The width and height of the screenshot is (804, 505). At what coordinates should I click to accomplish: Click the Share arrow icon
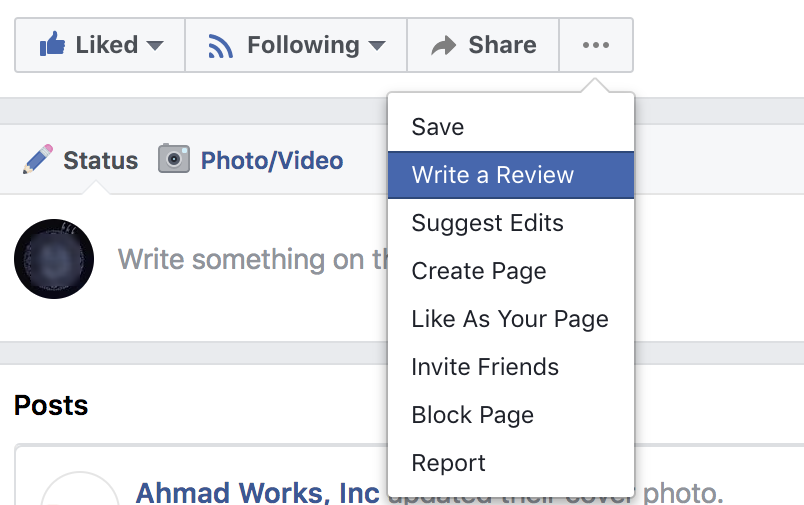(443, 45)
